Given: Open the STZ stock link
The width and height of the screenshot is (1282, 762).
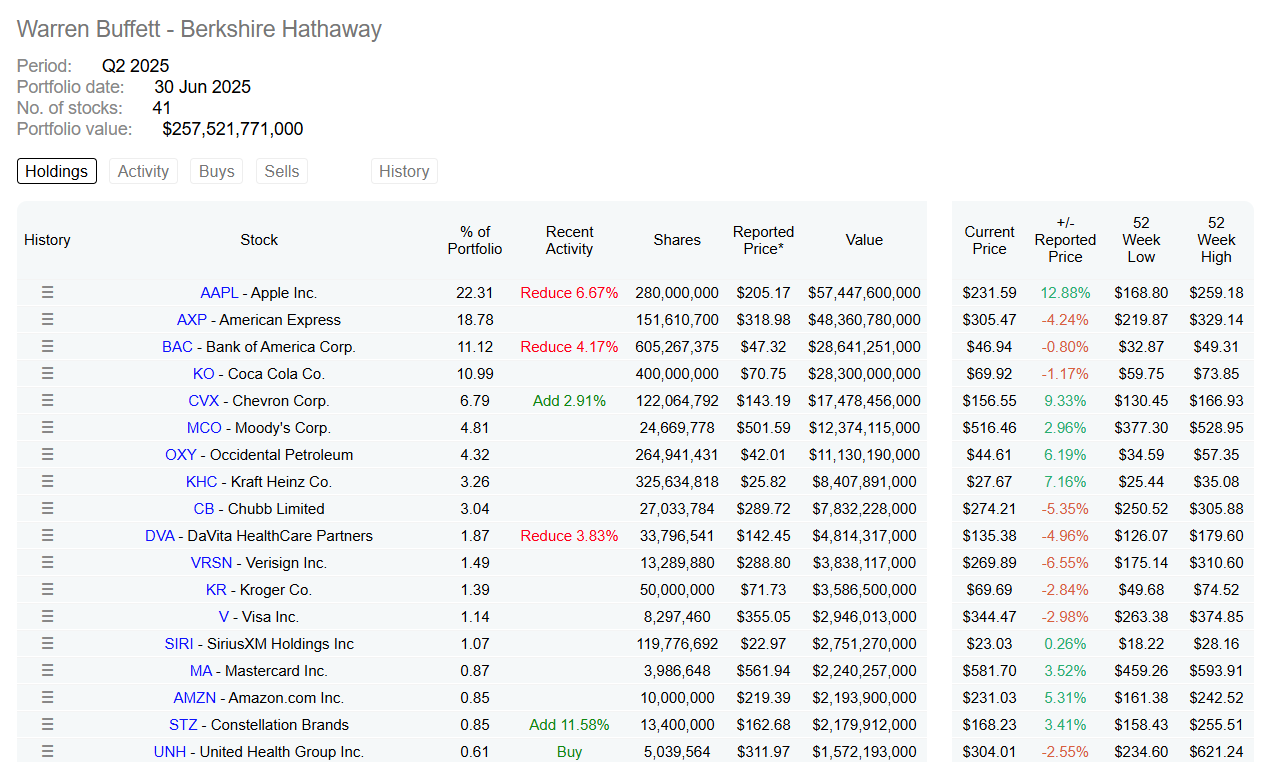Looking at the screenshot, I should [183, 725].
